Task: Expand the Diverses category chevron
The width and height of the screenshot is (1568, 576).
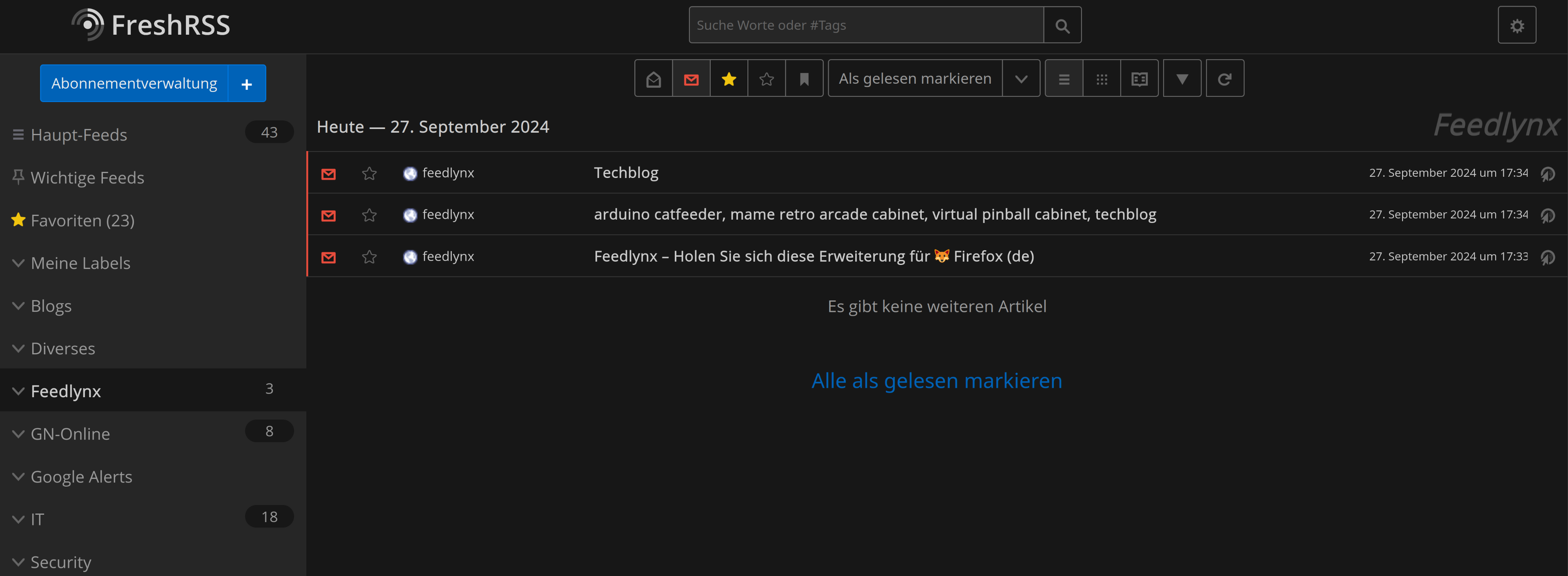Action: pos(18,348)
